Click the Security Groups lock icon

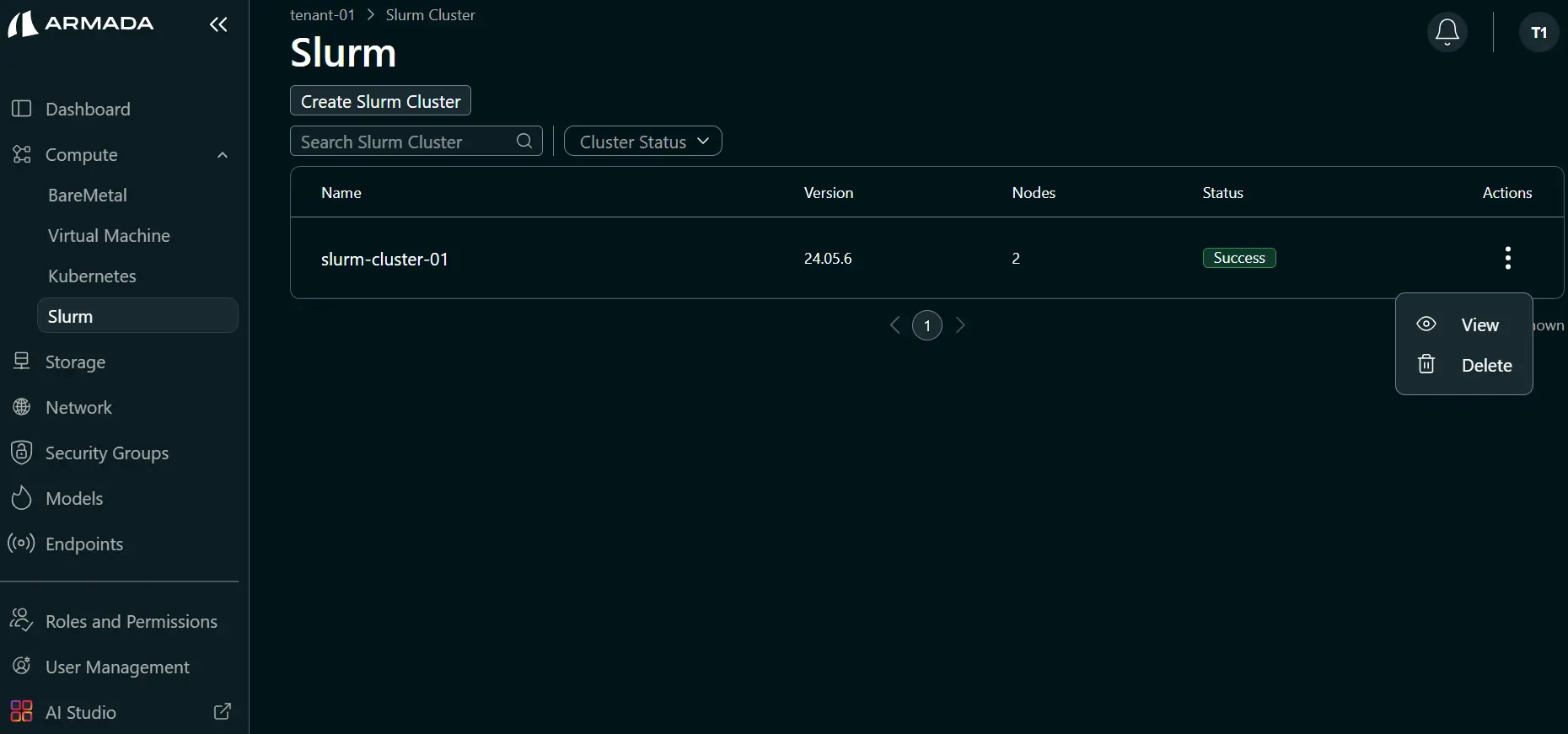22,453
